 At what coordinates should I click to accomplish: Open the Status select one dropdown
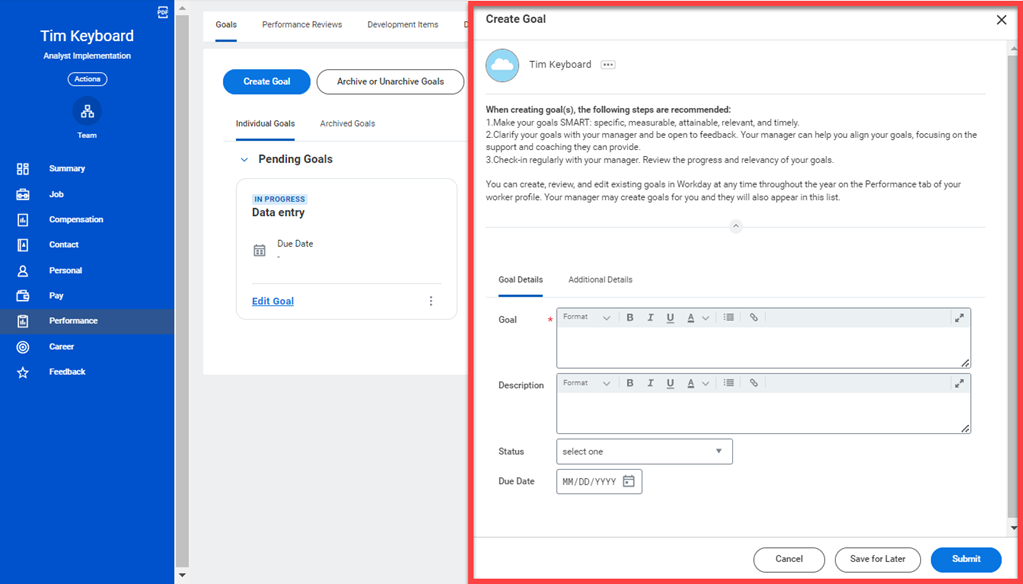point(644,452)
